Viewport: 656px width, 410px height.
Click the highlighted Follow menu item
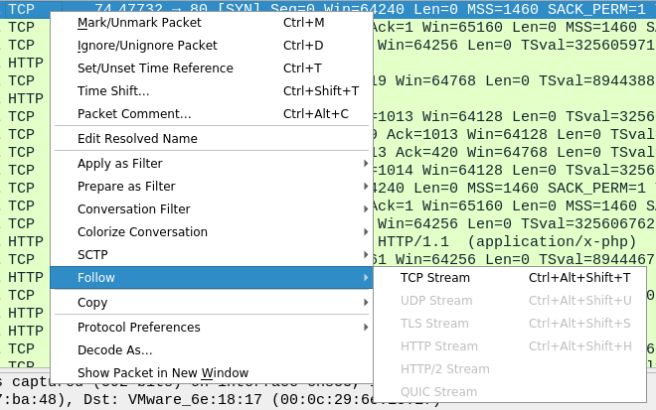point(96,278)
